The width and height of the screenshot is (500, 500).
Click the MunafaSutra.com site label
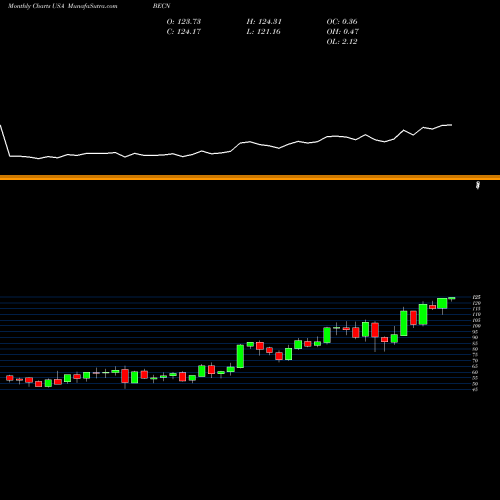point(92,6)
